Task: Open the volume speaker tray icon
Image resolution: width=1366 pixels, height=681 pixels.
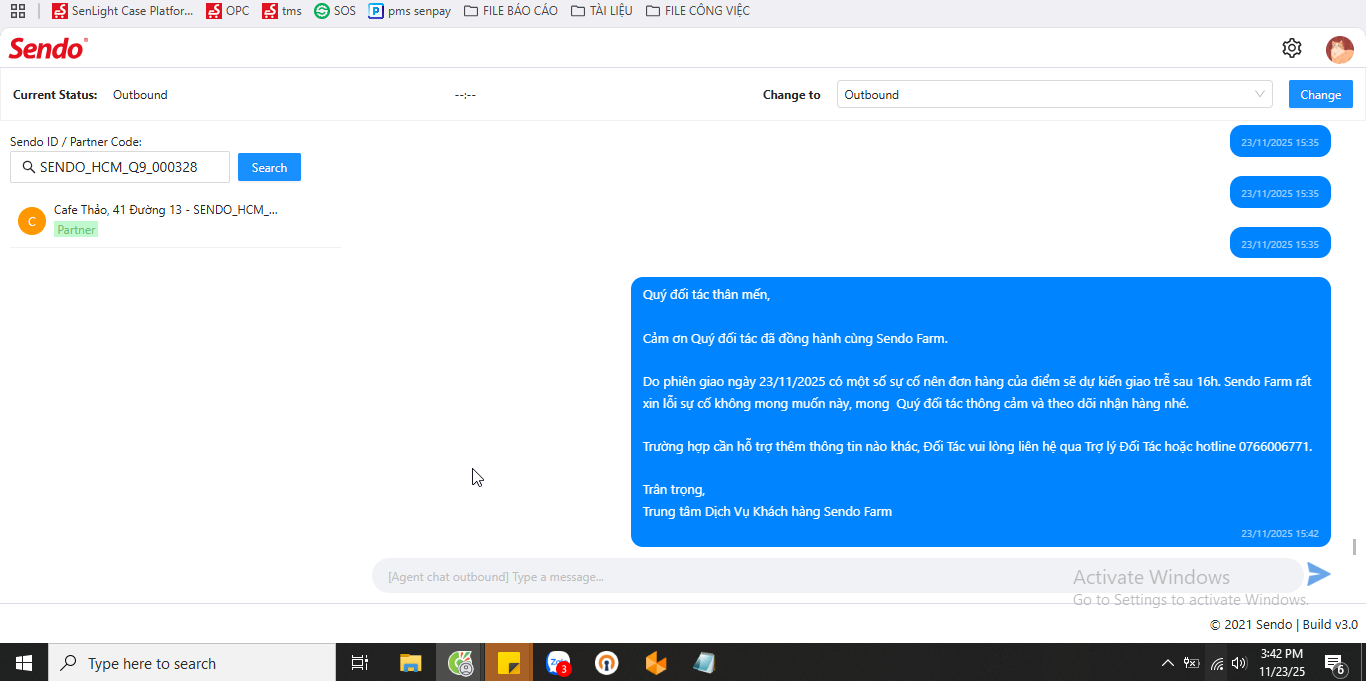Action: click(x=1240, y=662)
